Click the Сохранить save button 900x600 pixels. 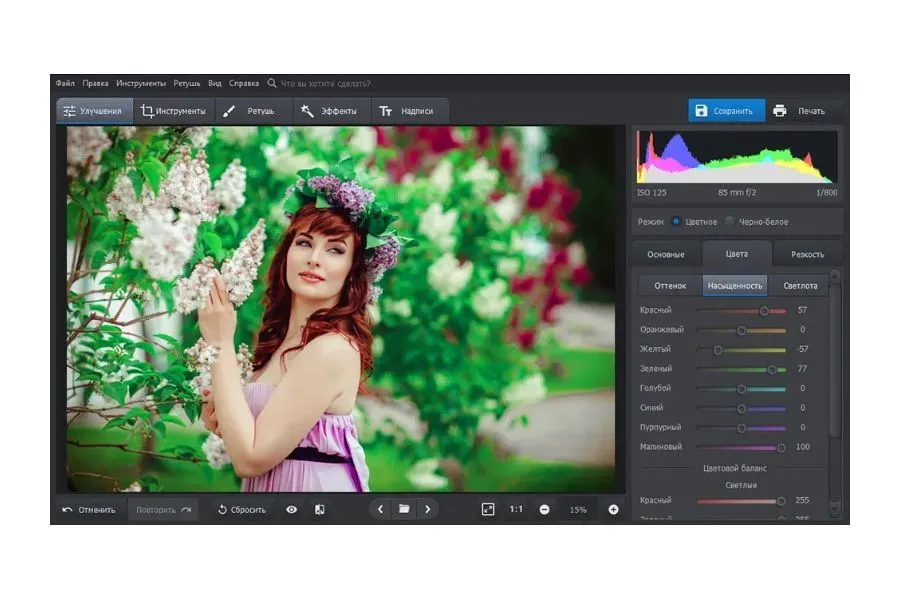click(x=726, y=111)
